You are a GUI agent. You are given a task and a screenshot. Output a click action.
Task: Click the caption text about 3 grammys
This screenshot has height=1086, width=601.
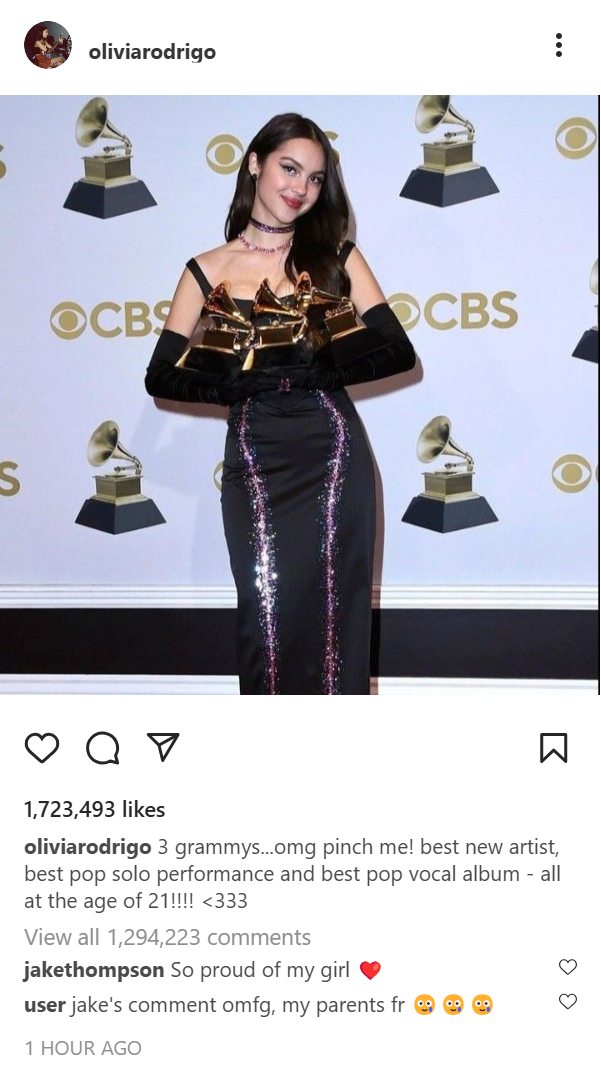(292, 874)
